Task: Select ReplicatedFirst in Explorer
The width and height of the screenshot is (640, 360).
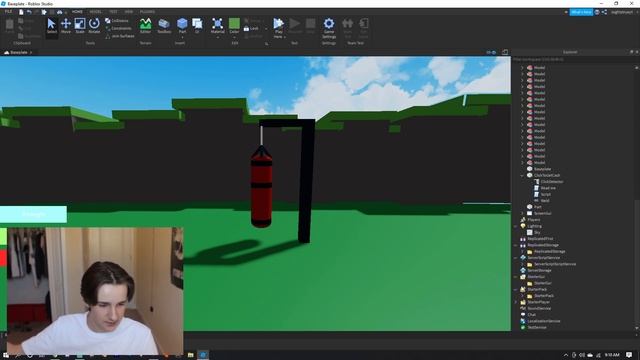Action: 540,239
